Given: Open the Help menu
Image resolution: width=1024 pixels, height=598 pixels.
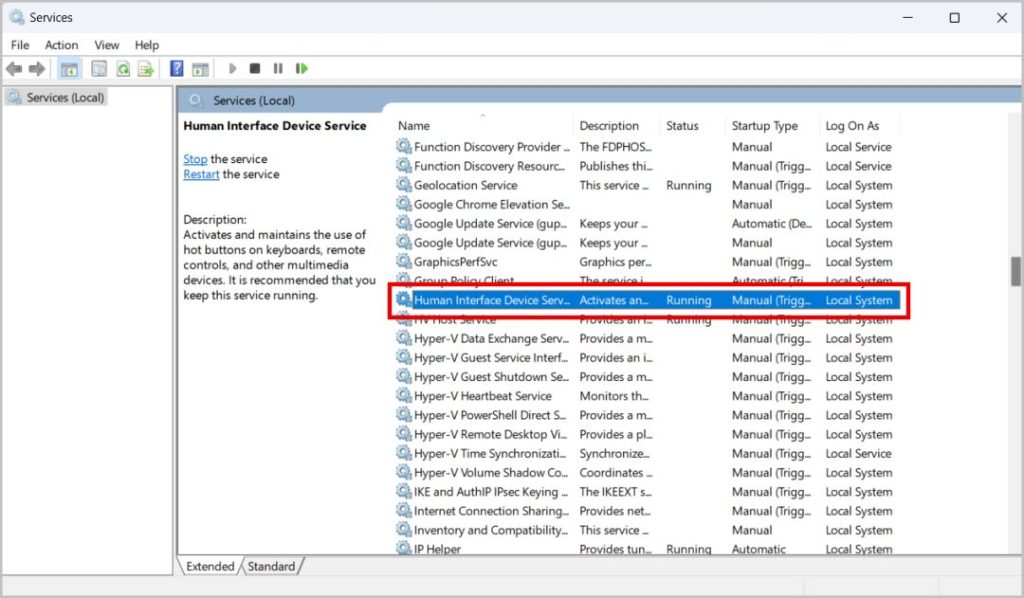Looking at the screenshot, I should tap(147, 45).
